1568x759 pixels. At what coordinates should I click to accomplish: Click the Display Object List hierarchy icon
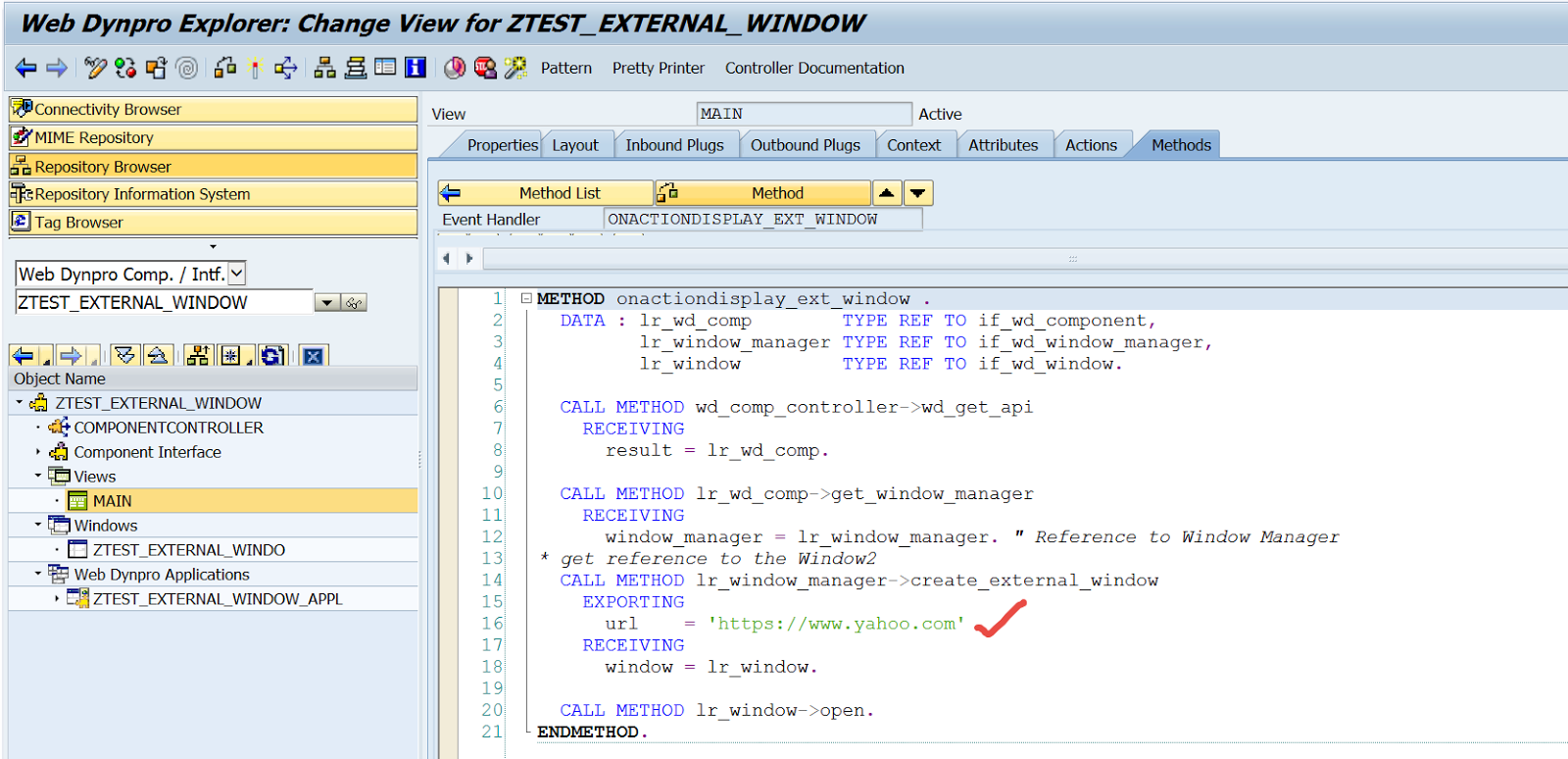click(x=324, y=68)
